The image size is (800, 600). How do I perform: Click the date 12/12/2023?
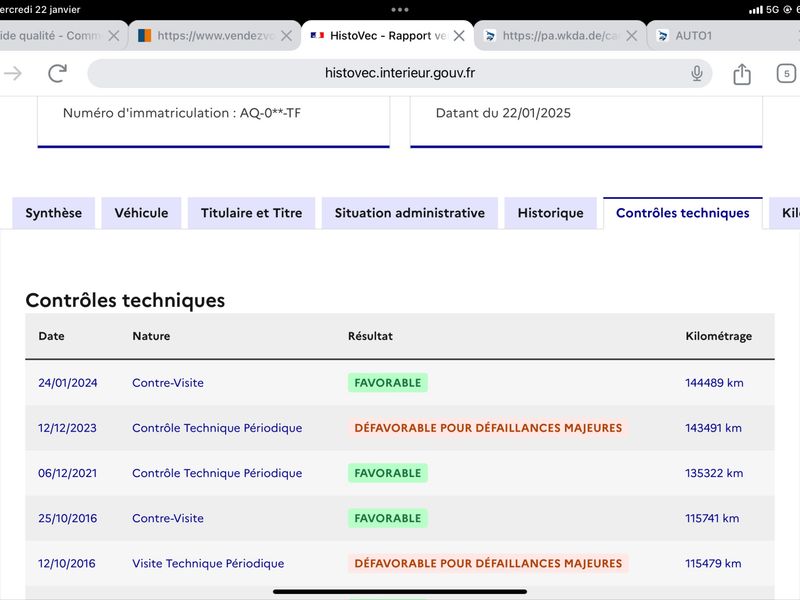coord(67,428)
